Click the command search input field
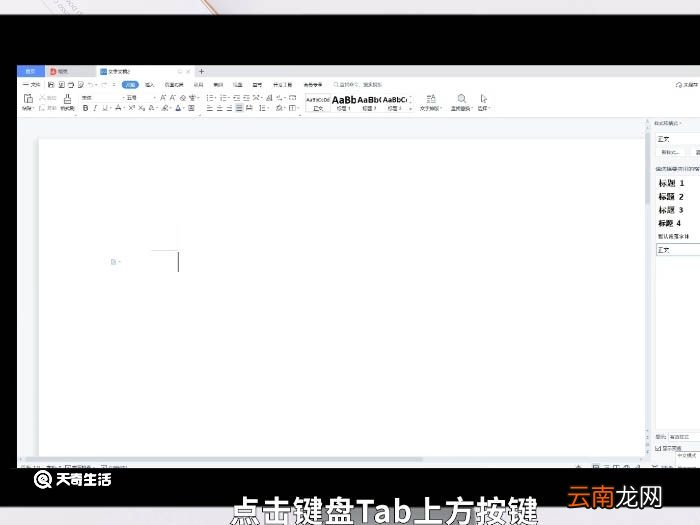 pyautogui.click(x=358, y=84)
